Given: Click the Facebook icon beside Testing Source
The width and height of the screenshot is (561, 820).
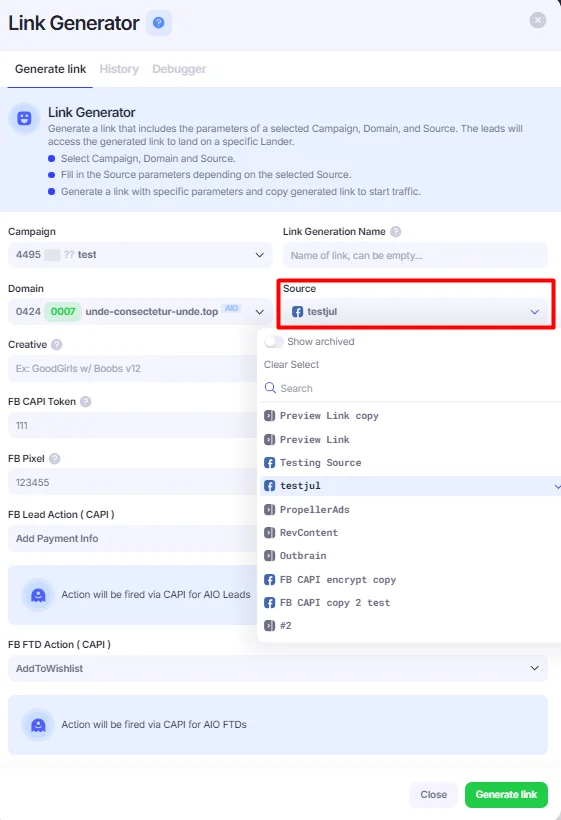Looking at the screenshot, I should click(269, 463).
